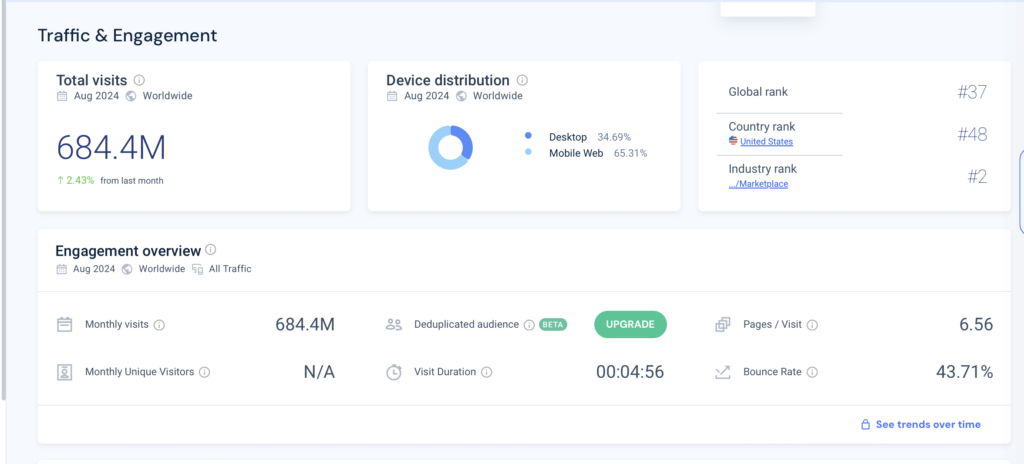Click the BETA badge
1024x464 pixels.
tap(553, 325)
